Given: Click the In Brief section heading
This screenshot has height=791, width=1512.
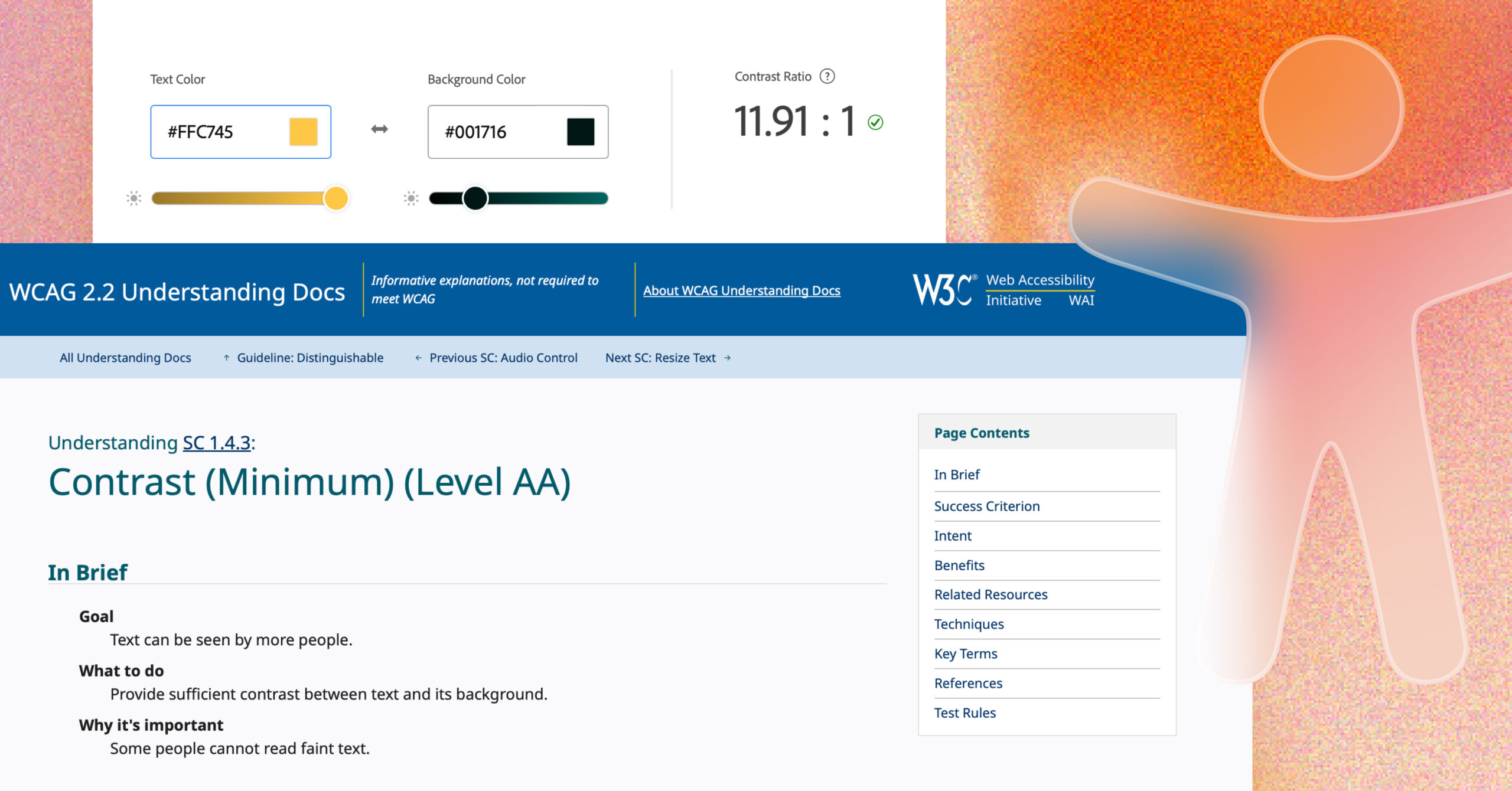Looking at the screenshot, I should point(87,573).
